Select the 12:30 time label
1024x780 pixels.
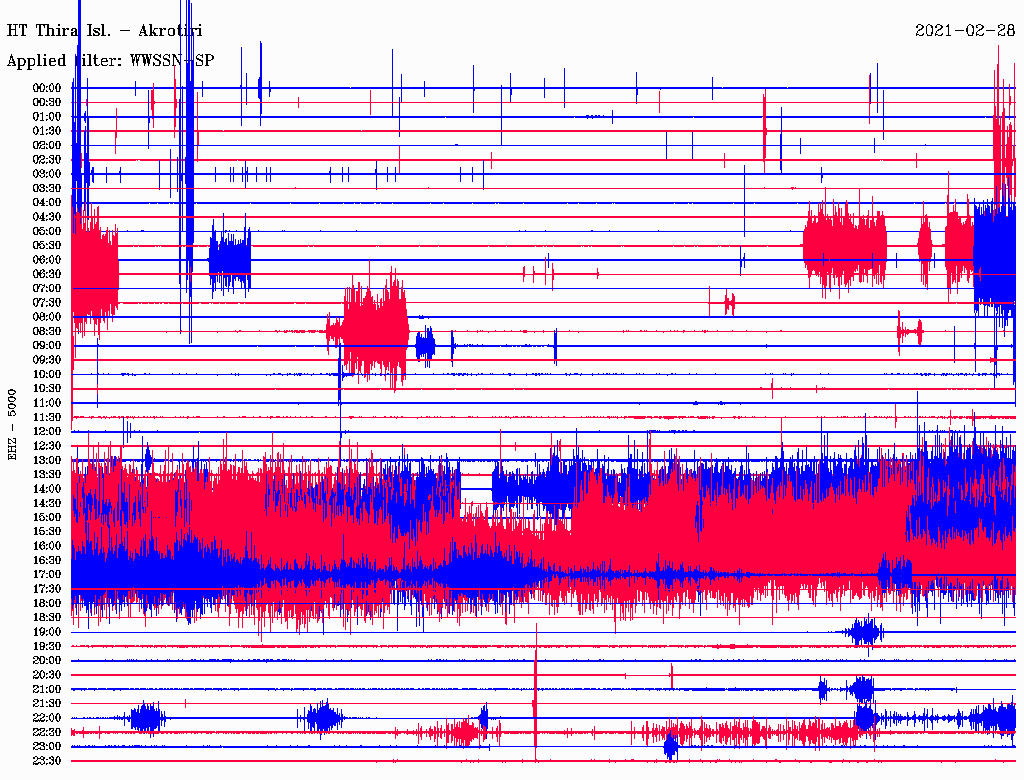point(47,446)
